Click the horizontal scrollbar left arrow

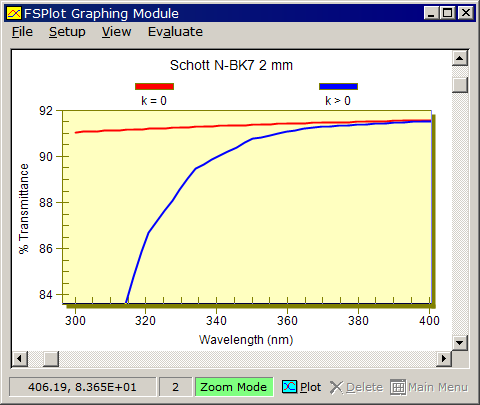(x=20, y=359)
